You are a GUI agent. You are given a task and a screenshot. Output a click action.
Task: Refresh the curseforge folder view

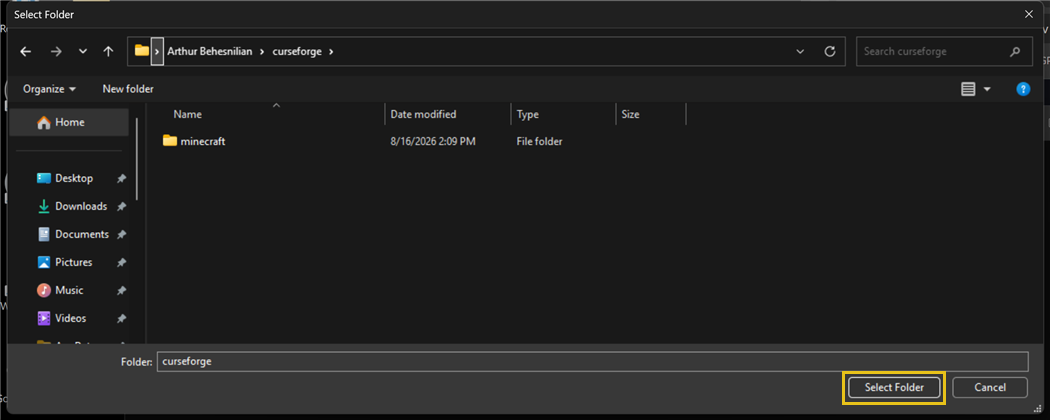tap(830, 52)
